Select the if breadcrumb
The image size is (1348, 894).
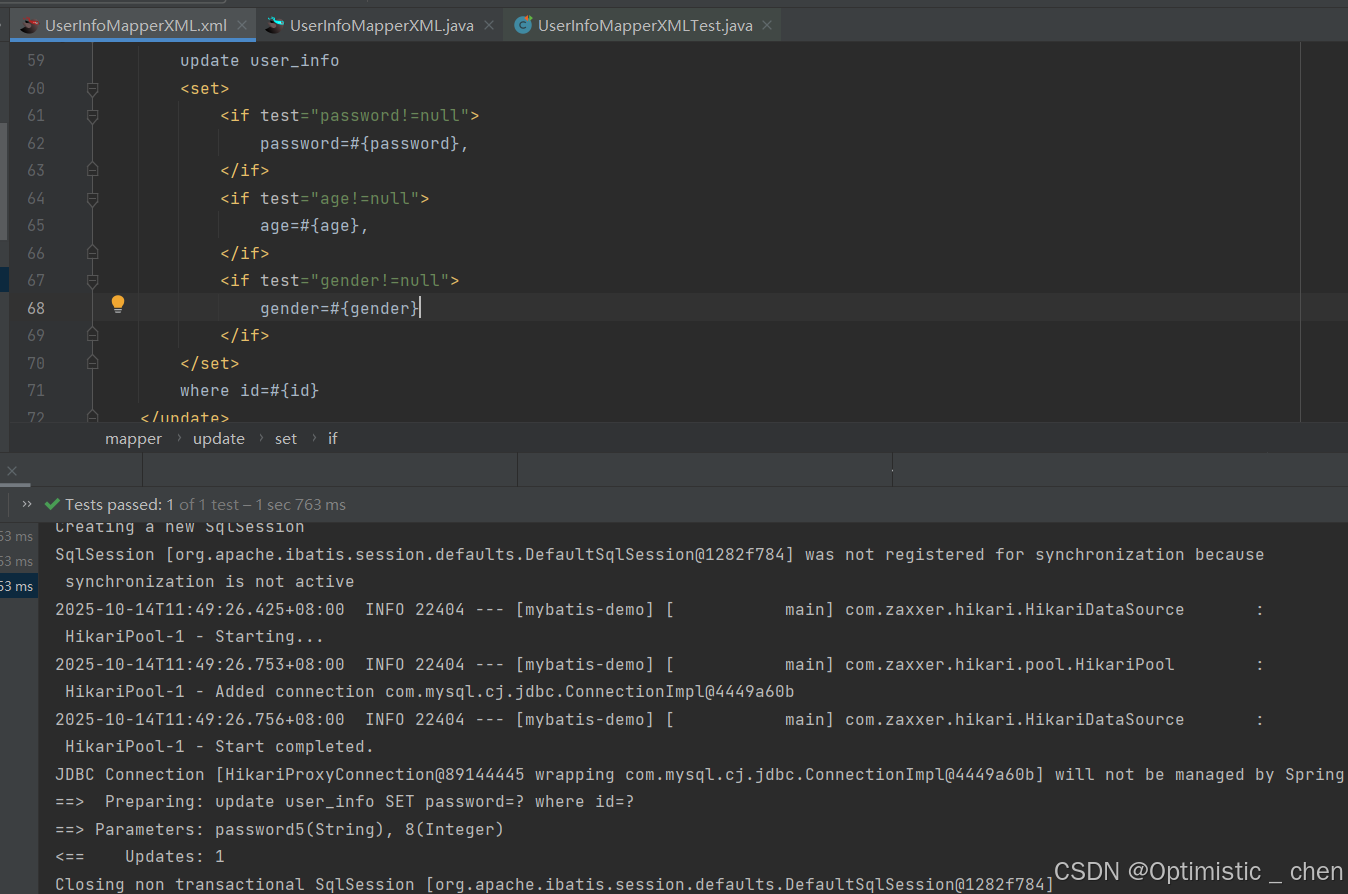333,438
